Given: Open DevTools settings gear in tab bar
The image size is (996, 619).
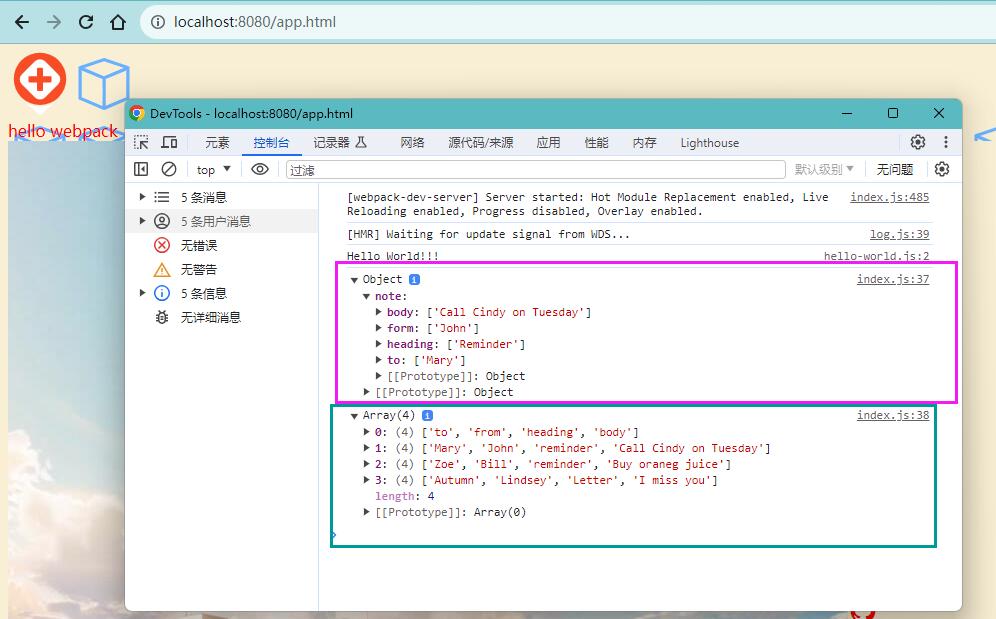Looking at the screenshot, I should coord(918,142).
